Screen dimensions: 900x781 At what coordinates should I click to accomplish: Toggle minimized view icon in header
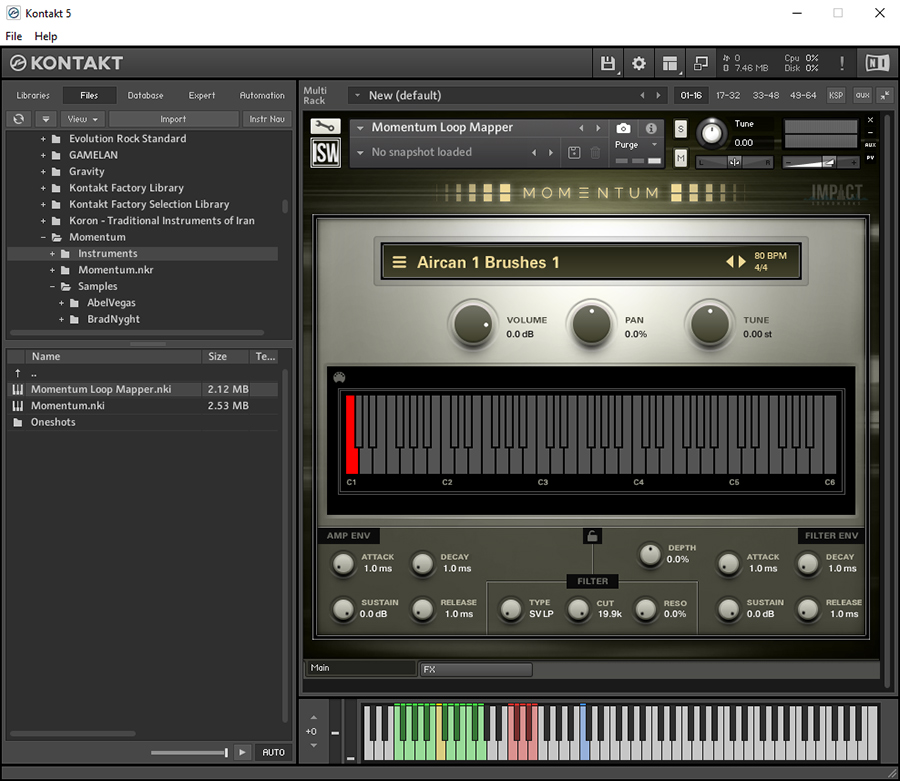[x=701, y=63]
